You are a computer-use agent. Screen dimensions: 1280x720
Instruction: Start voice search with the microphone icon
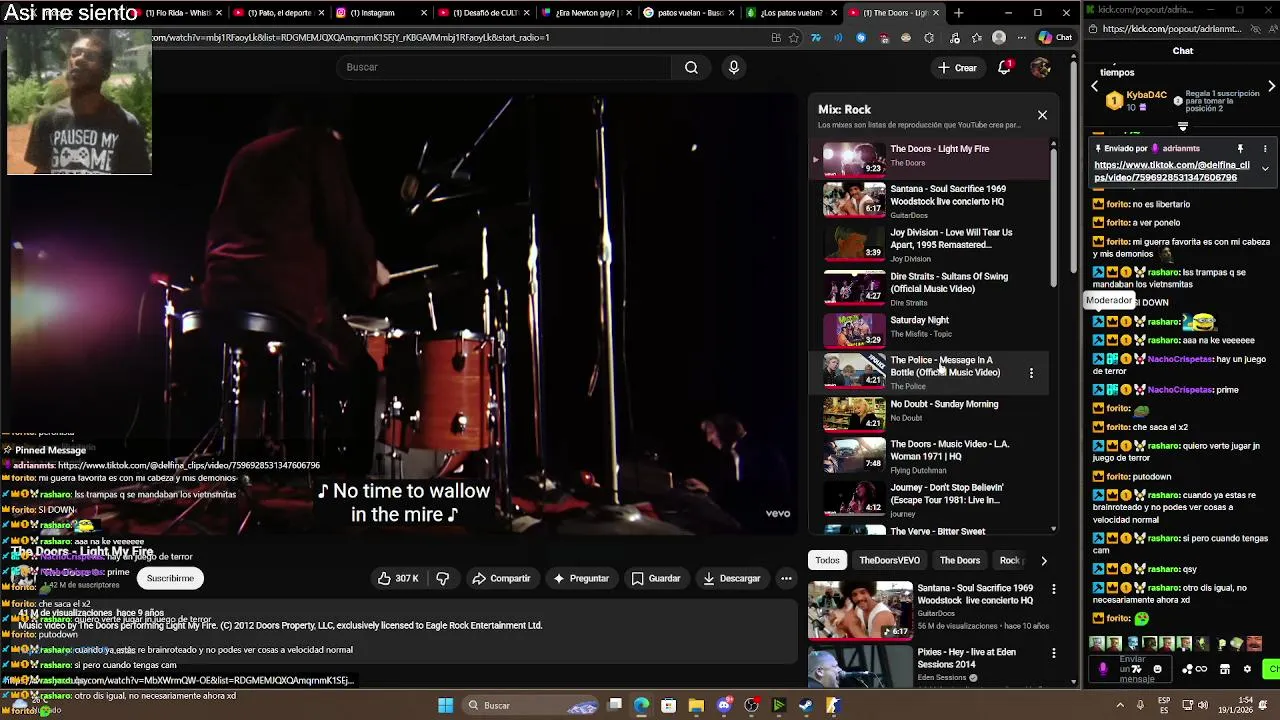[734, 67]
